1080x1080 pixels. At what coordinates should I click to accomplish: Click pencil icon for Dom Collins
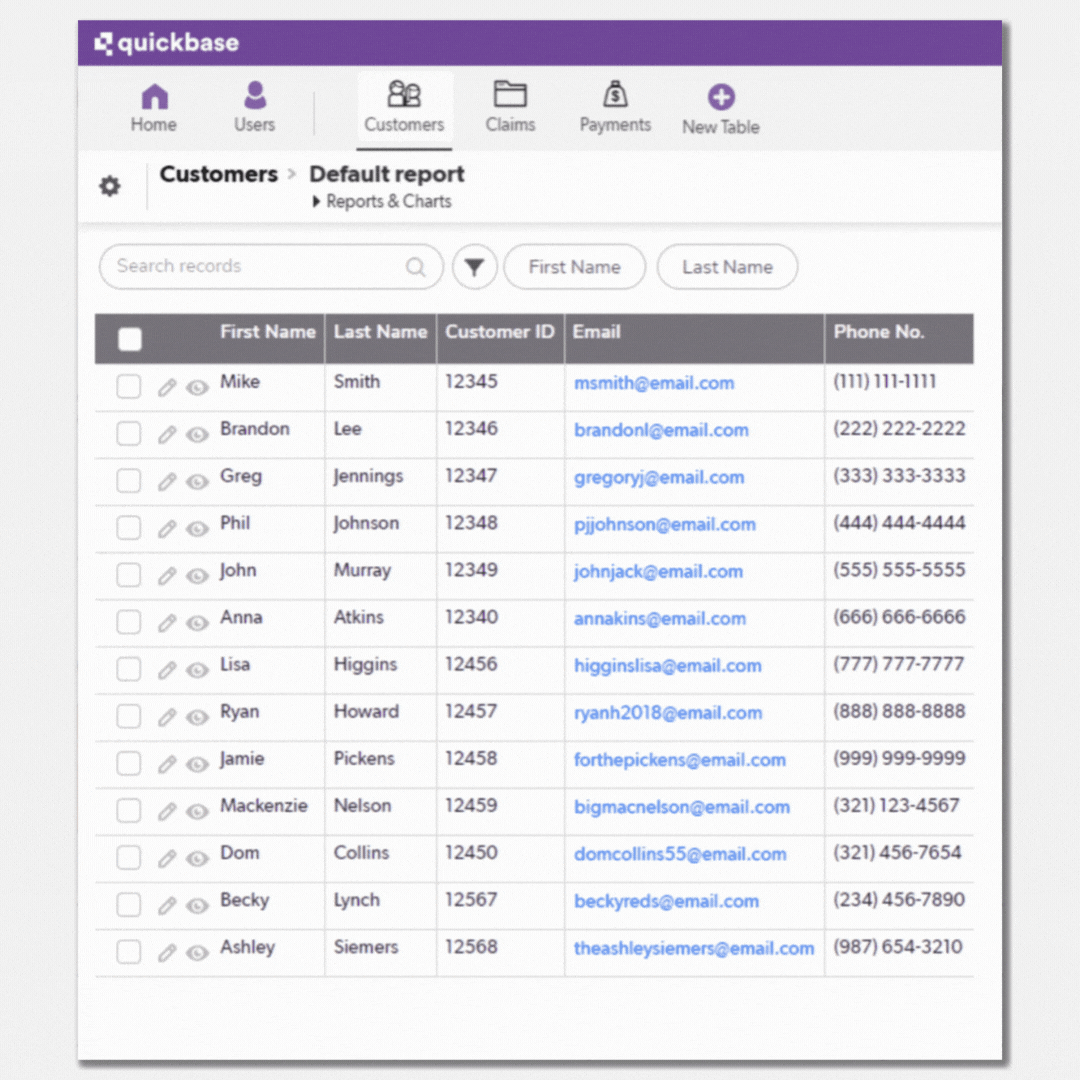[167, 858]
